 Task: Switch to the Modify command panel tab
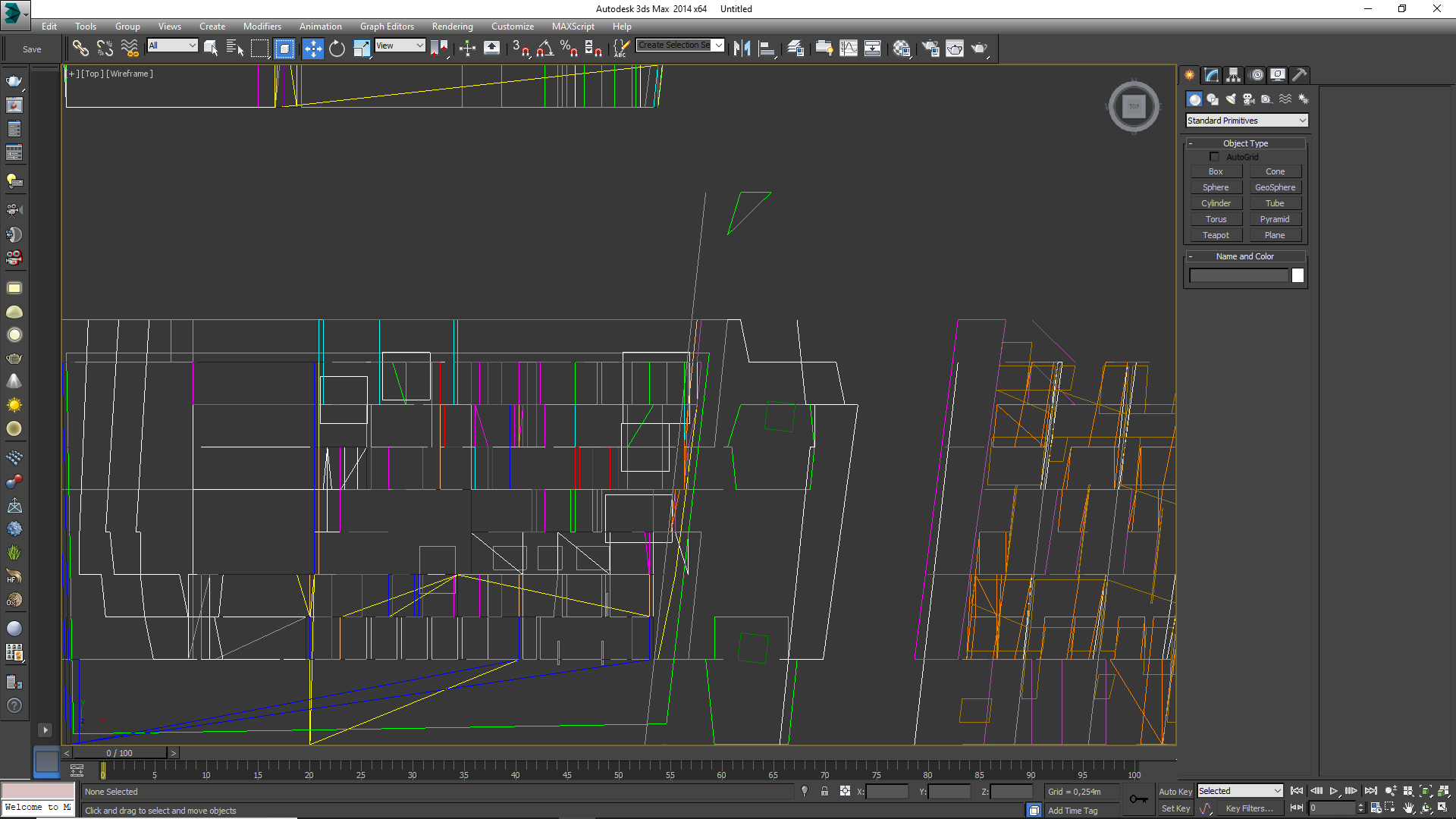(x=1211, y=75)
